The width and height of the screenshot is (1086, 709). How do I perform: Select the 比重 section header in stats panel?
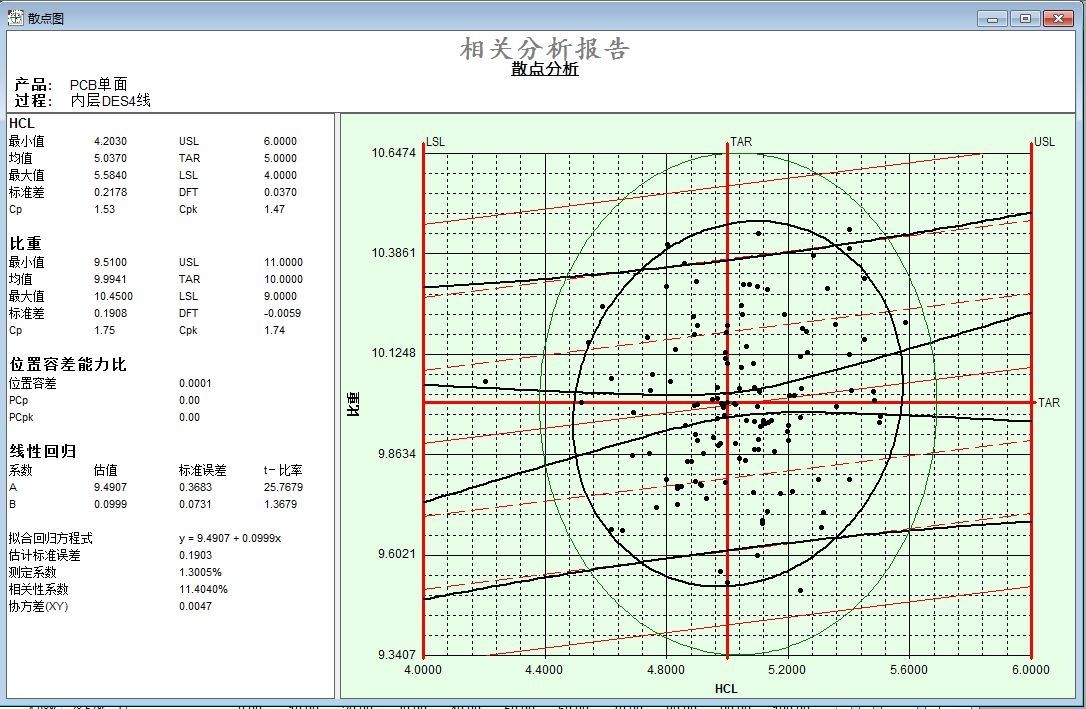[x=24, y=244]
